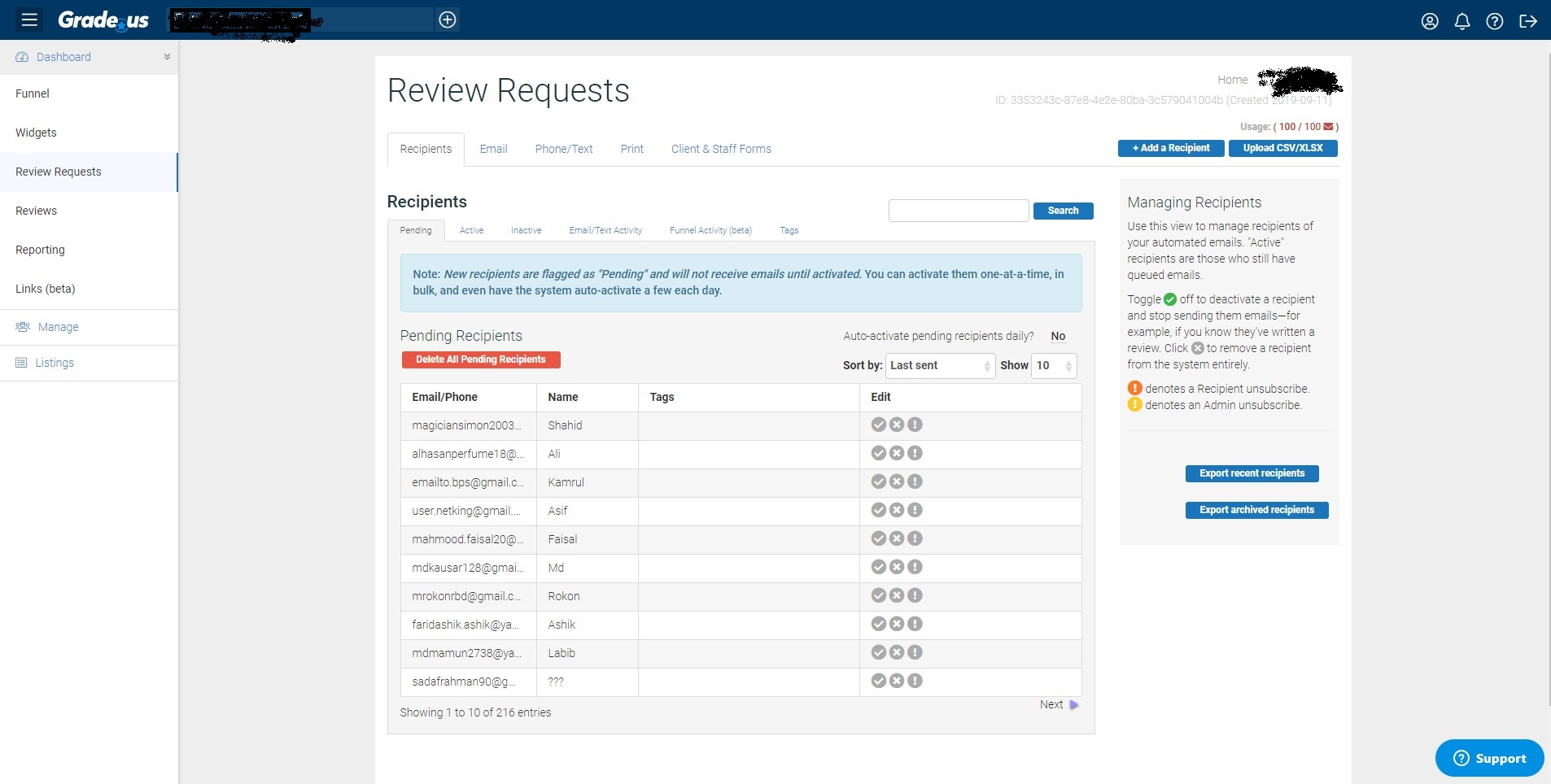The height and width of the screenshot is (784, 1551).
Task: Remove the Rokon recipient with X icon
Action: click(x=897, y=595)
